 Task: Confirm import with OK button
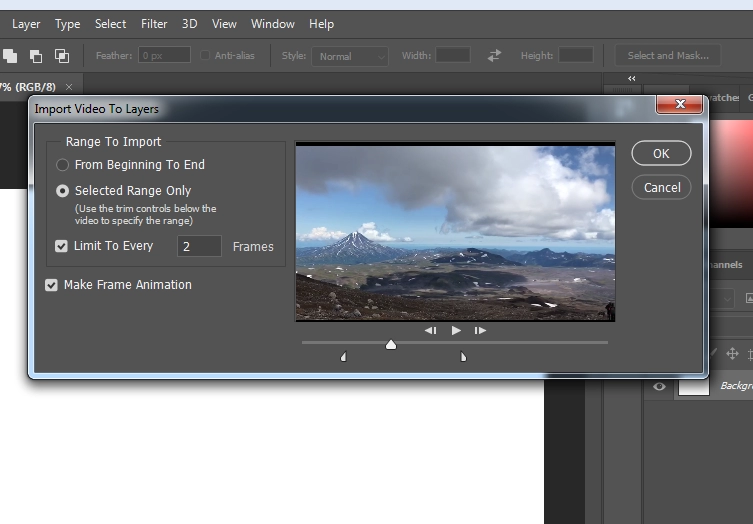coord(661,154)
